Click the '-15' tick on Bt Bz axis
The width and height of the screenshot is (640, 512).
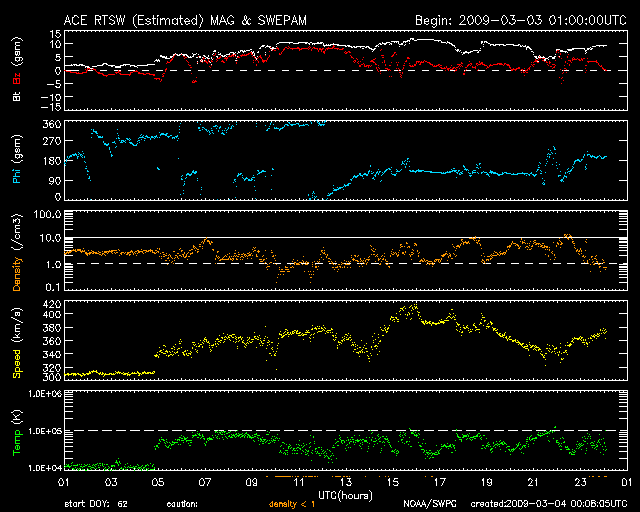[51, 107]
